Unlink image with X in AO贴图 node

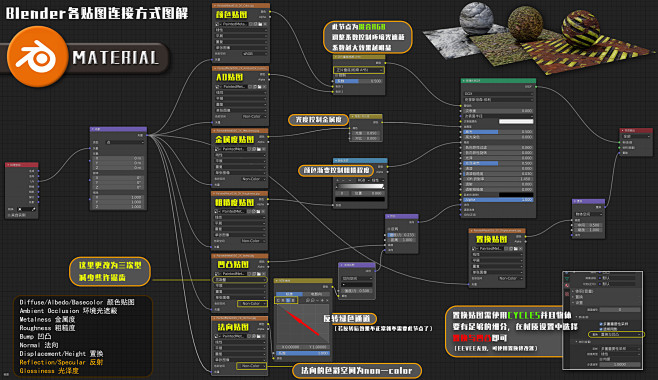(x=265, y=86)
